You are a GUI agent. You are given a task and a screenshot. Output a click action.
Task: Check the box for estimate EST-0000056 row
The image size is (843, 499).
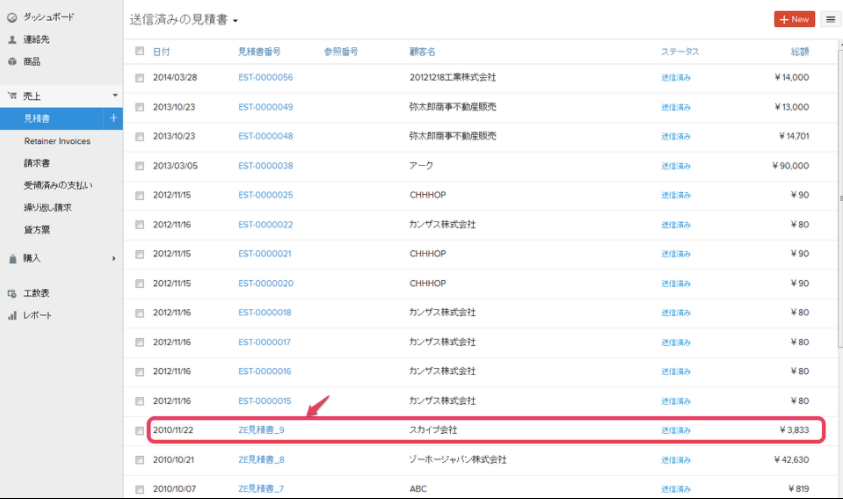point(140,77)
